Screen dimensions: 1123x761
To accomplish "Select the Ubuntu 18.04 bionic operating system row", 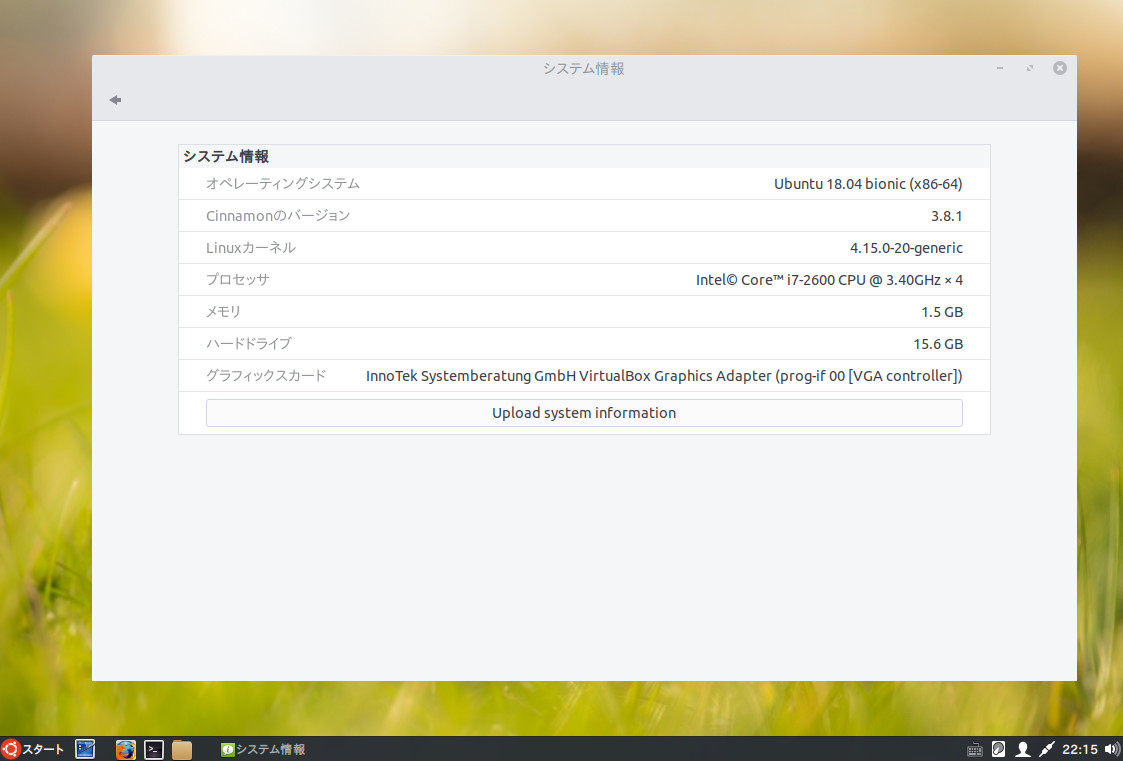I will tap(583, 184).
